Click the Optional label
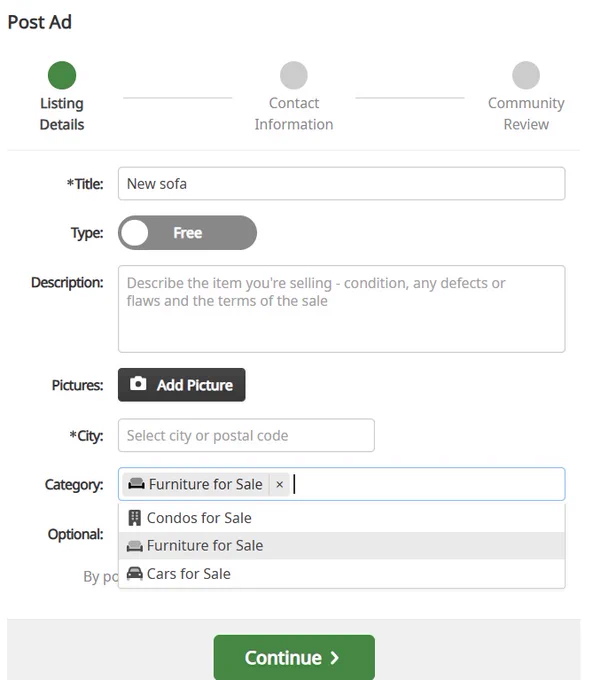593x680 pixels. coord(75,534)
